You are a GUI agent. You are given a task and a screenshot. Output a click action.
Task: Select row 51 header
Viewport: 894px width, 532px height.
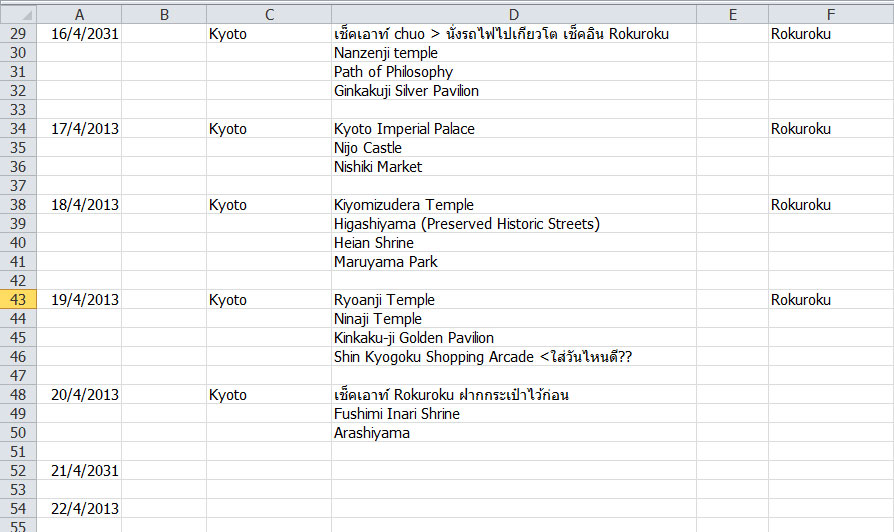[x=18, y=452]
